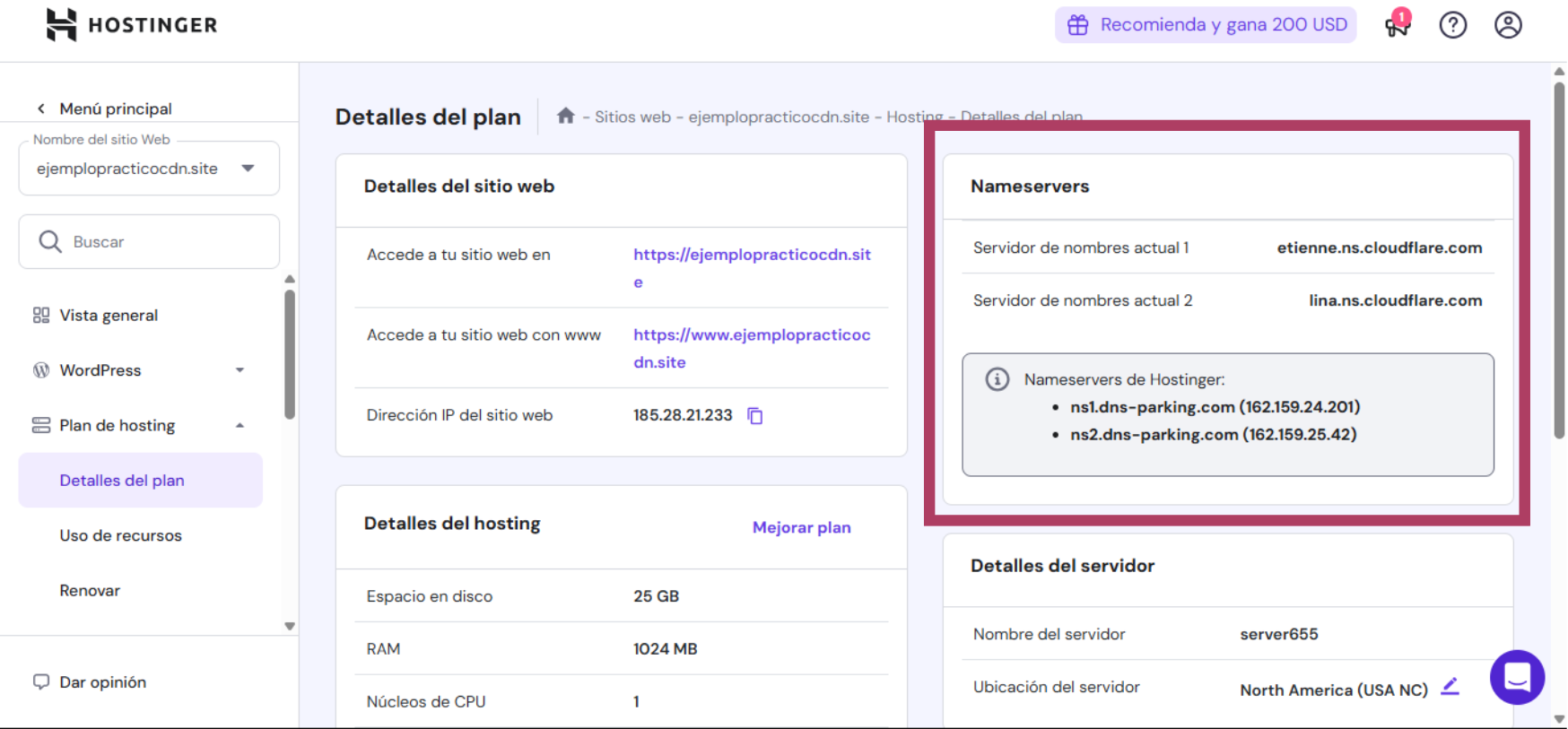Image resolution: width=1568 pixels, height=729 pixels.
Task: Click sidebar scrollbar up arrow
Action: [x=290, y=279]
